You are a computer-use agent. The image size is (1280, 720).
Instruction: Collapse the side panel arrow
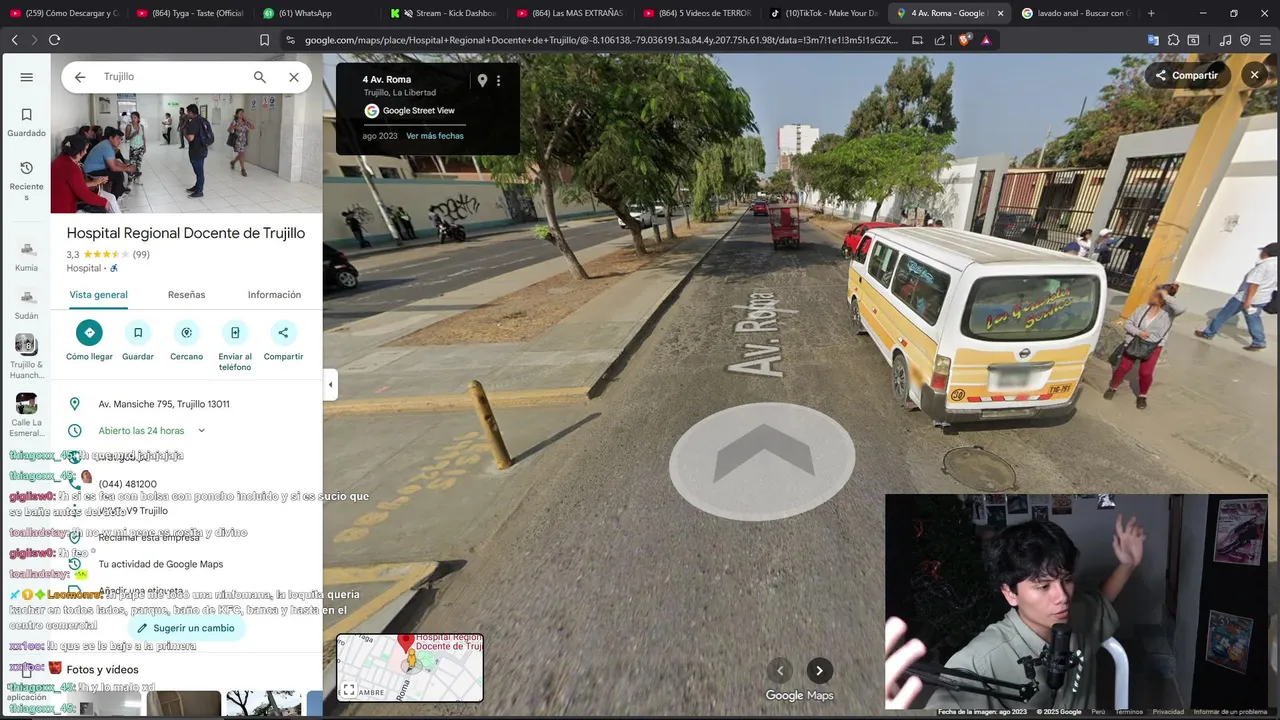330,384
